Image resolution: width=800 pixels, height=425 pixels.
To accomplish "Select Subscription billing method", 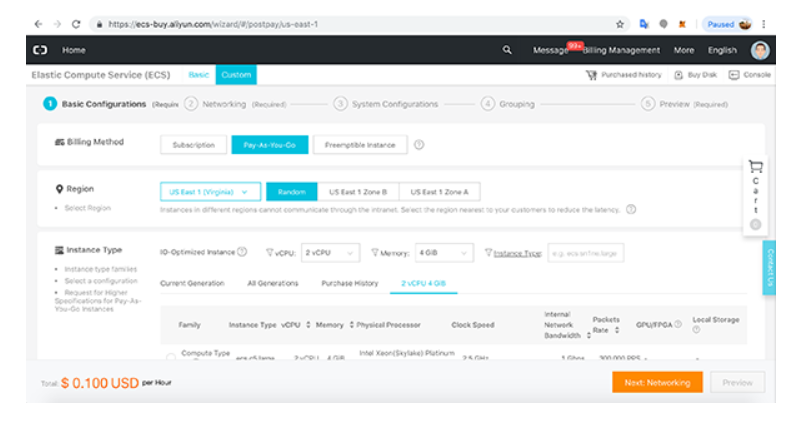I will click(193, 145).
